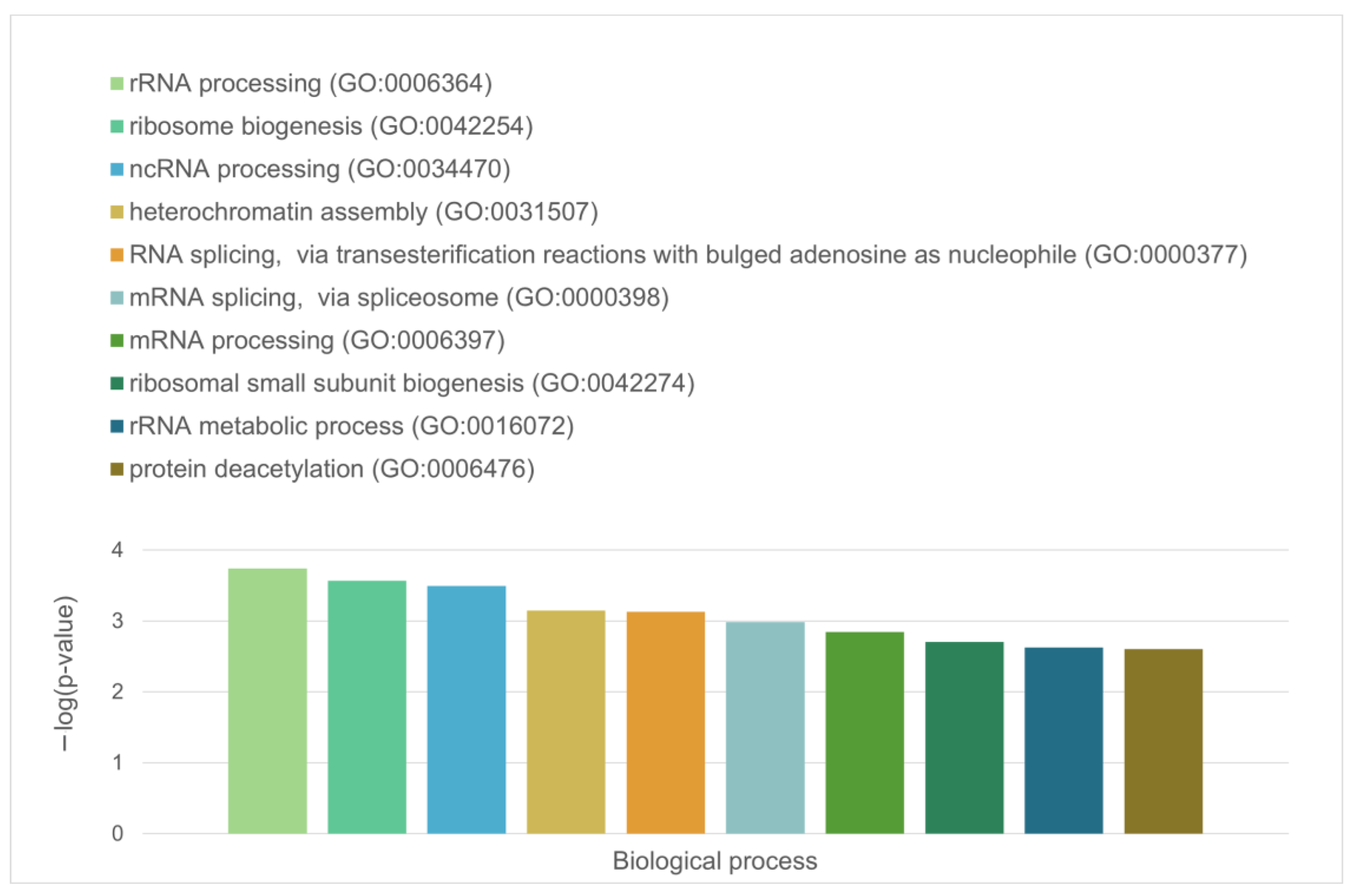Select the olive-brown last bar in chart
1356x896 pixels.
coord(1163,741)
